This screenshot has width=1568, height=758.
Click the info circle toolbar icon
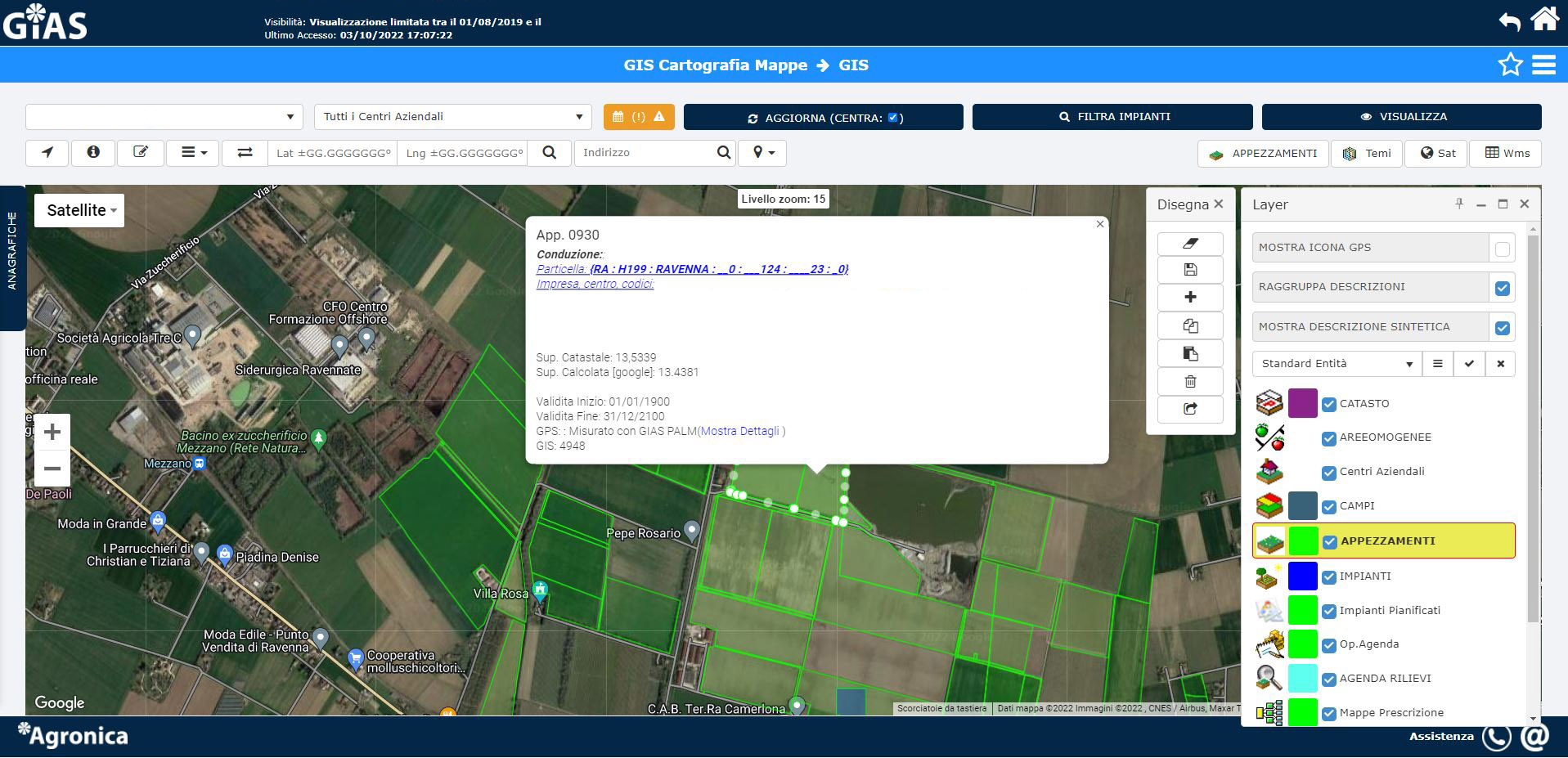tap(93, 152)
